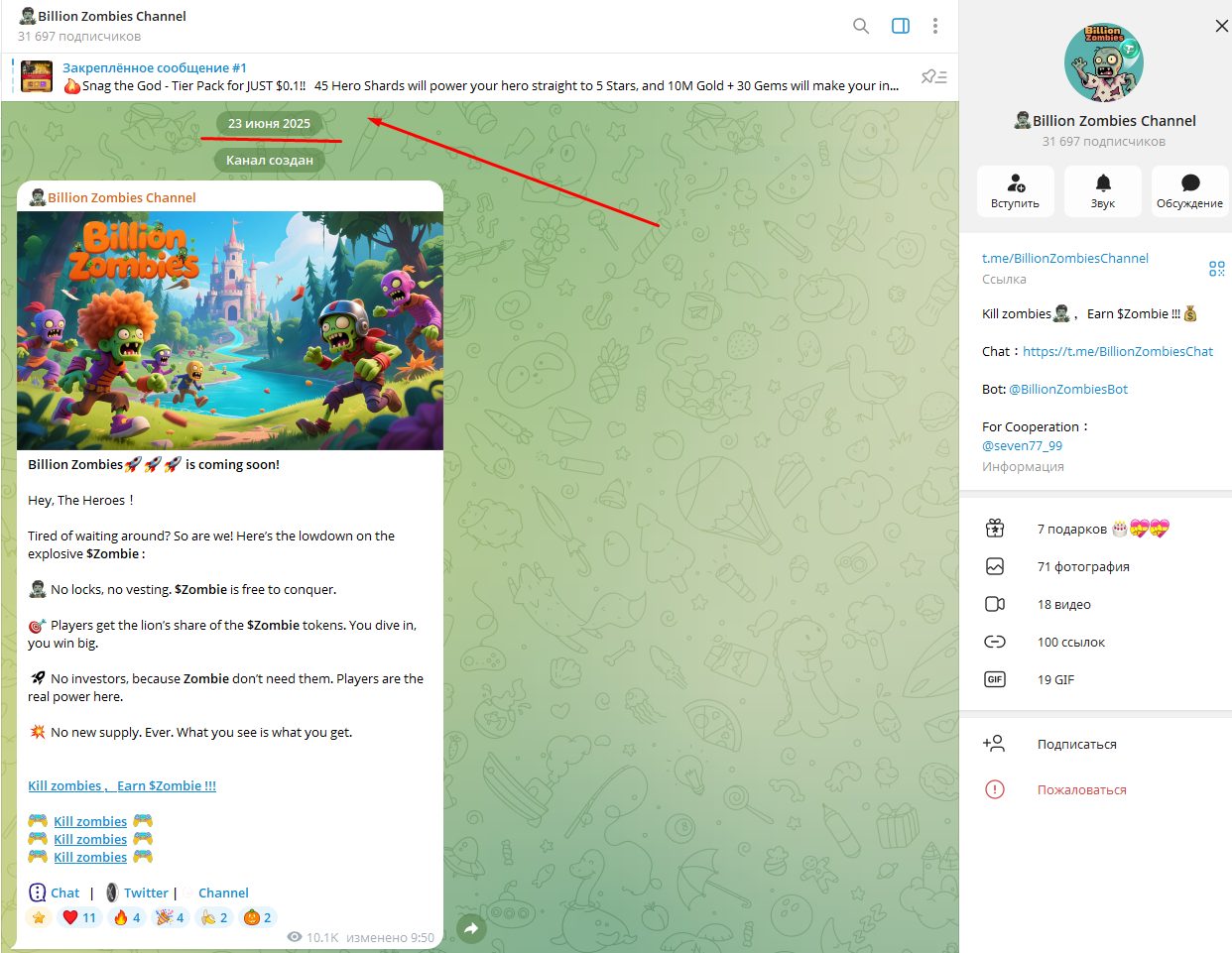Screen dimensions: 1232x953
Task: Click the $Zombie cashtag in post intro
Action: coord(112,553)
